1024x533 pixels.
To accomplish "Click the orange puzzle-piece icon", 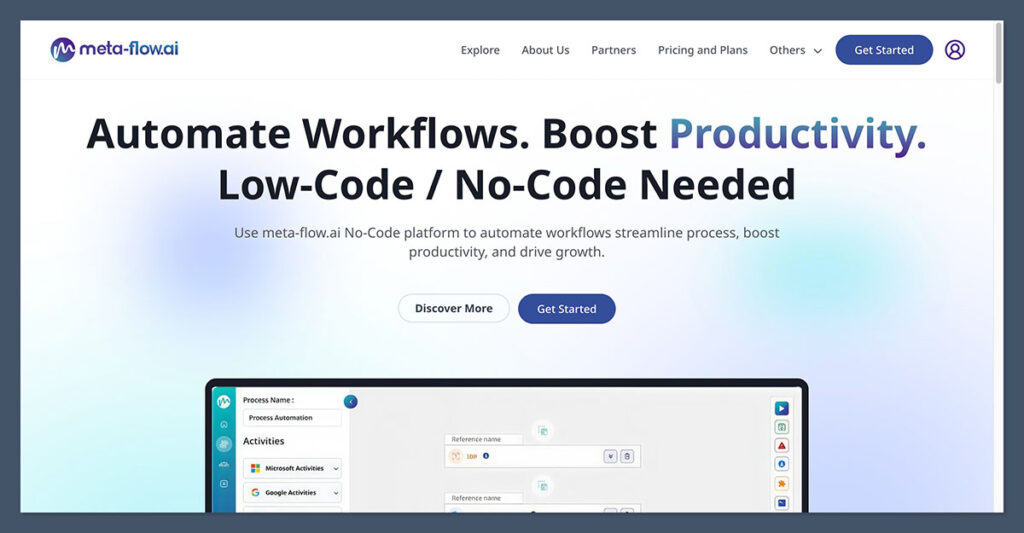I will click(781, 483).
